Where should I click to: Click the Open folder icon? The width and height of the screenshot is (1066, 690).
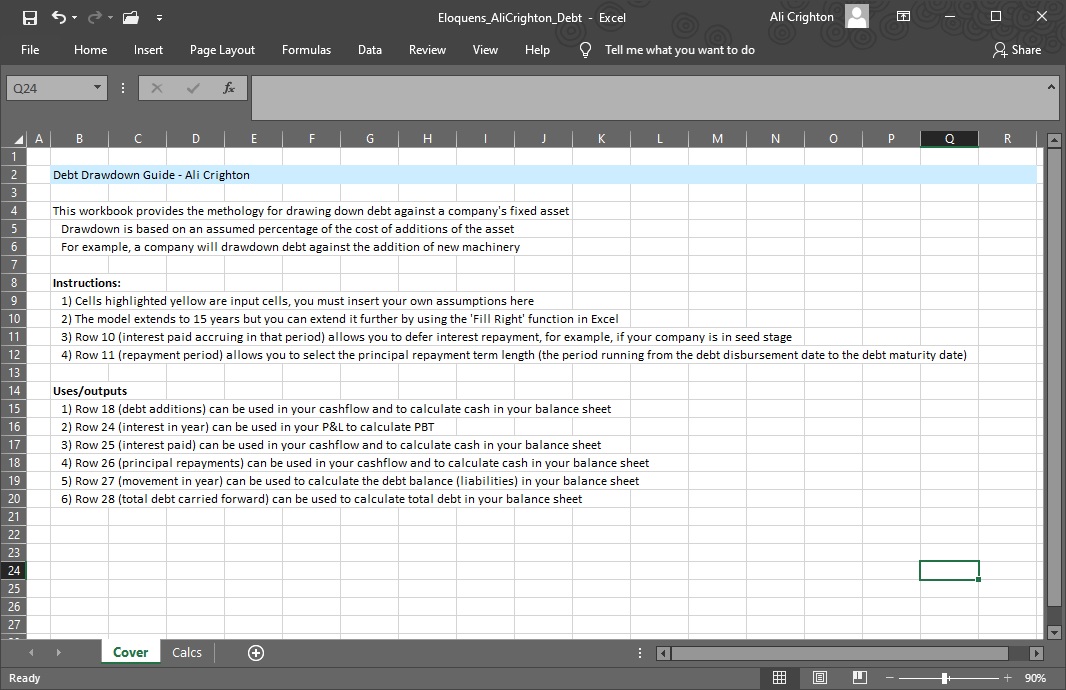coord(131,18)
